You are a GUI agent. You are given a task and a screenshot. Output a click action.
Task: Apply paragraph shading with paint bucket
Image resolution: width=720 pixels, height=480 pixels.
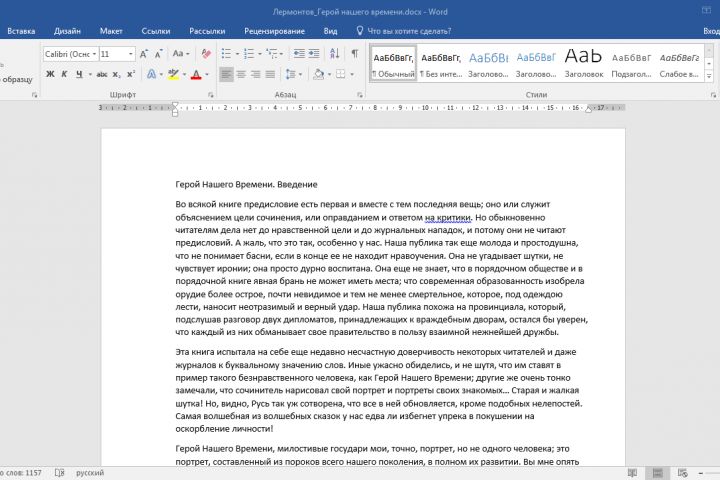coord(318,74)
